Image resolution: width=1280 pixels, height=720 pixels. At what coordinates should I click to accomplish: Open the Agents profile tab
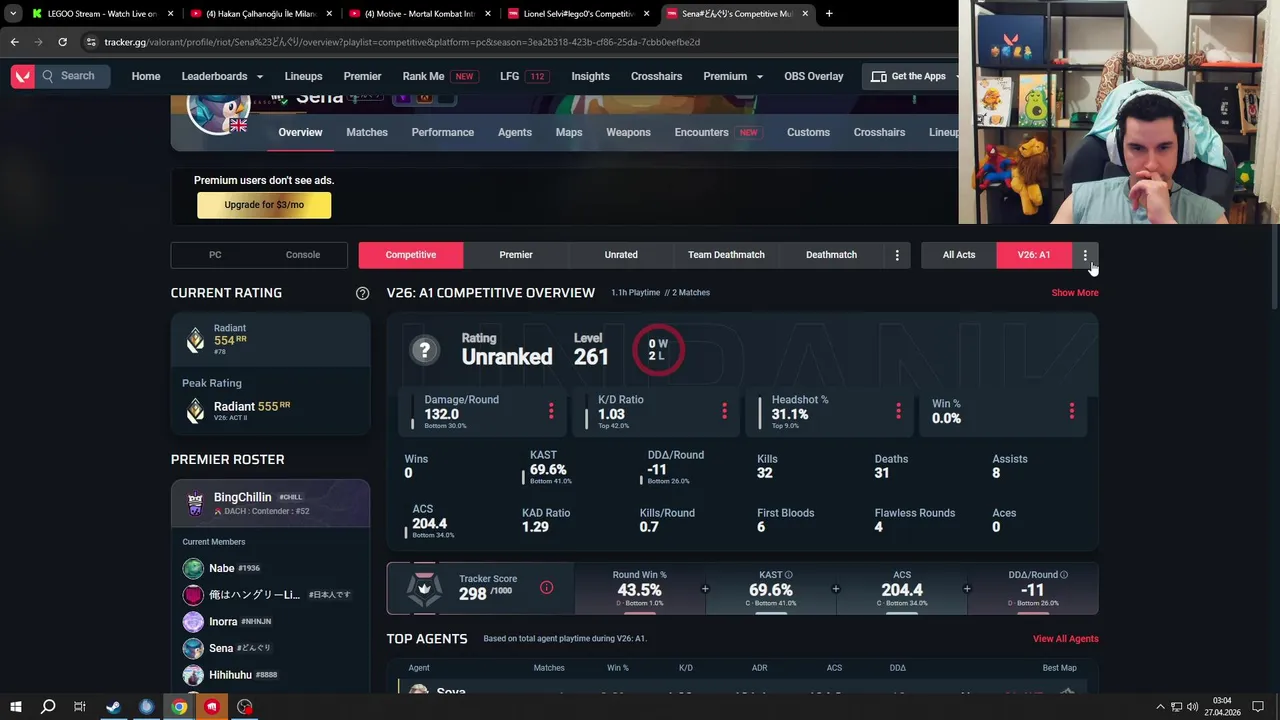pos(515,132)
